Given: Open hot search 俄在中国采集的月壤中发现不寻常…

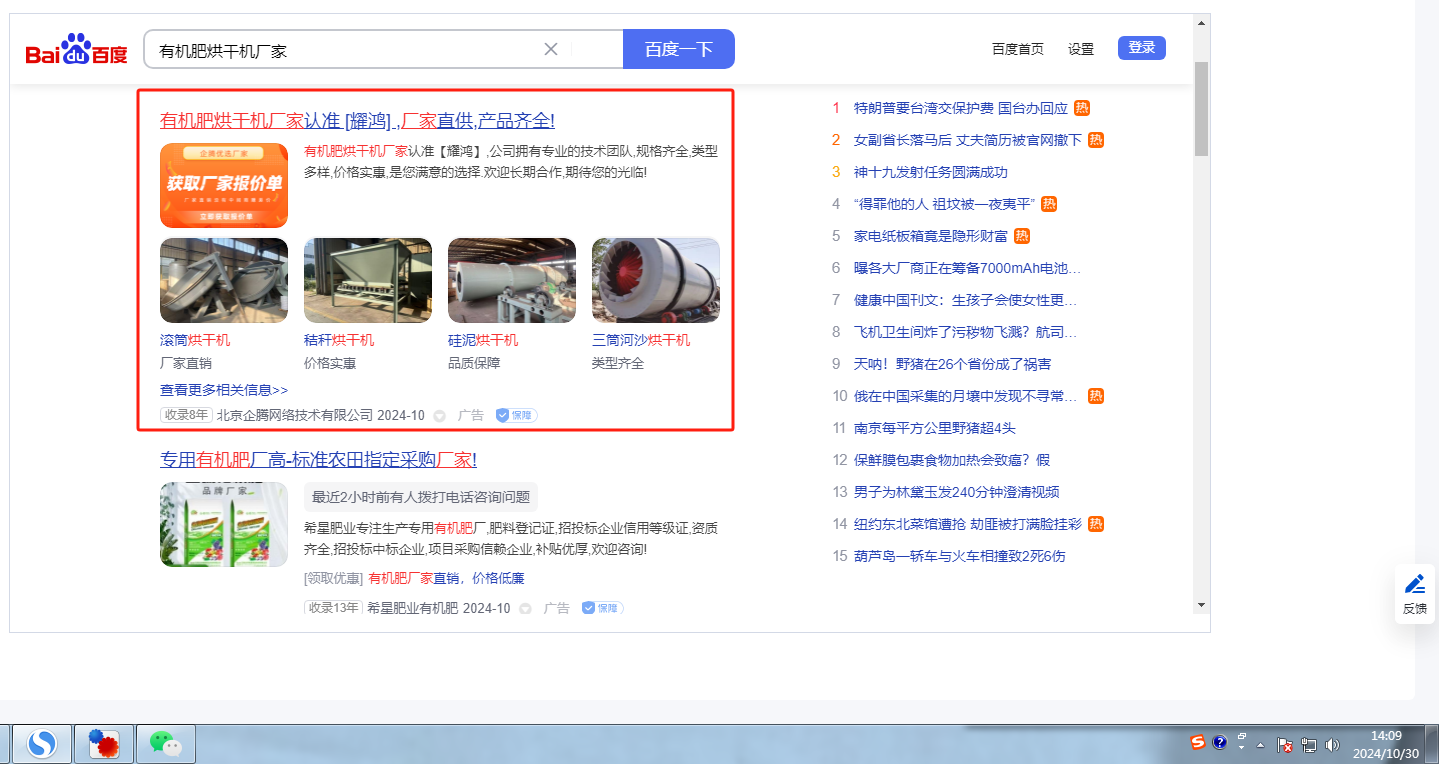Looking at the screenshot, I should 968,396.
